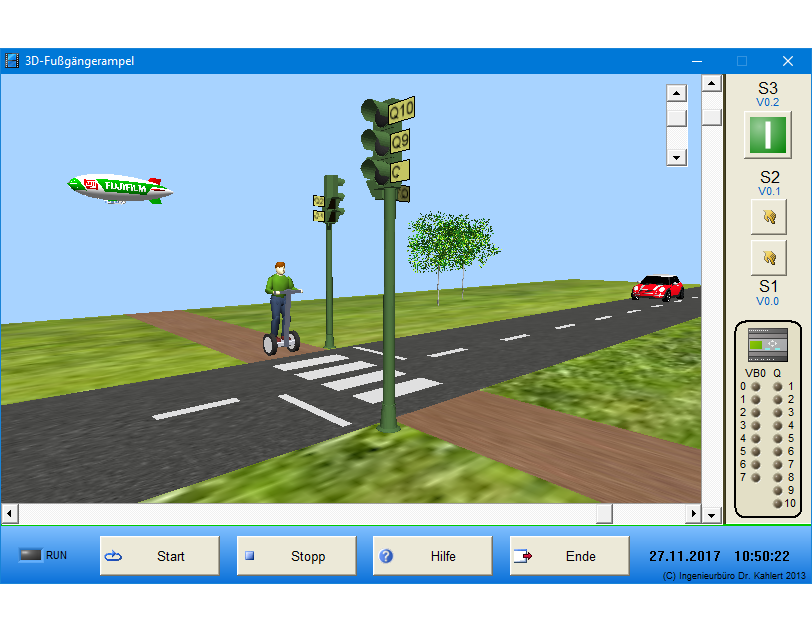Click the window icon in the title bar

(12, 61)
